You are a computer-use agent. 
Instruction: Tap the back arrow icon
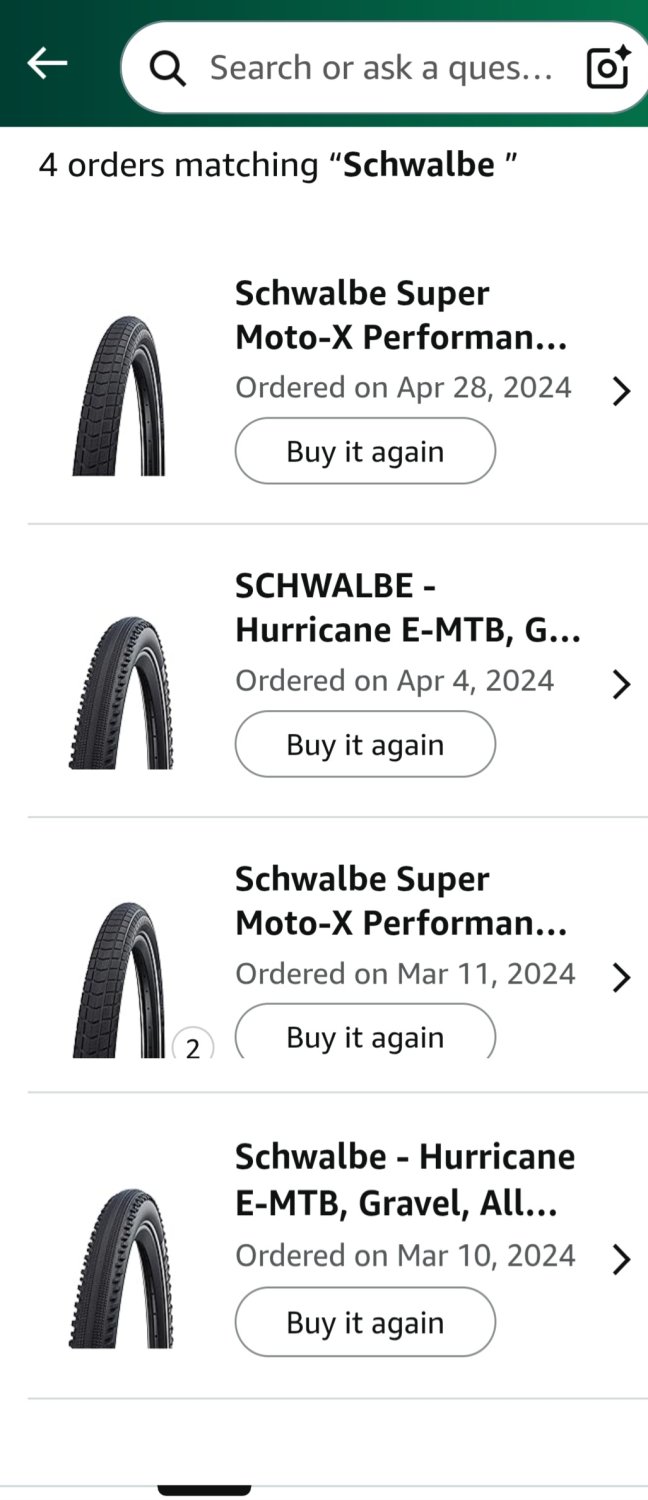[47, 64]
